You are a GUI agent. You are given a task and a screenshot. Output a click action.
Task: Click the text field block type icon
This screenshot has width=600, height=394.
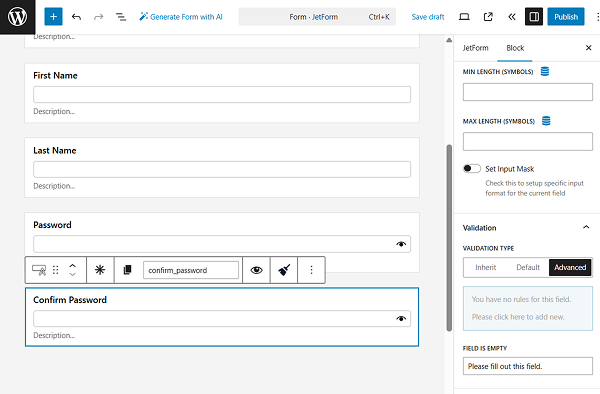coord(39,270)
